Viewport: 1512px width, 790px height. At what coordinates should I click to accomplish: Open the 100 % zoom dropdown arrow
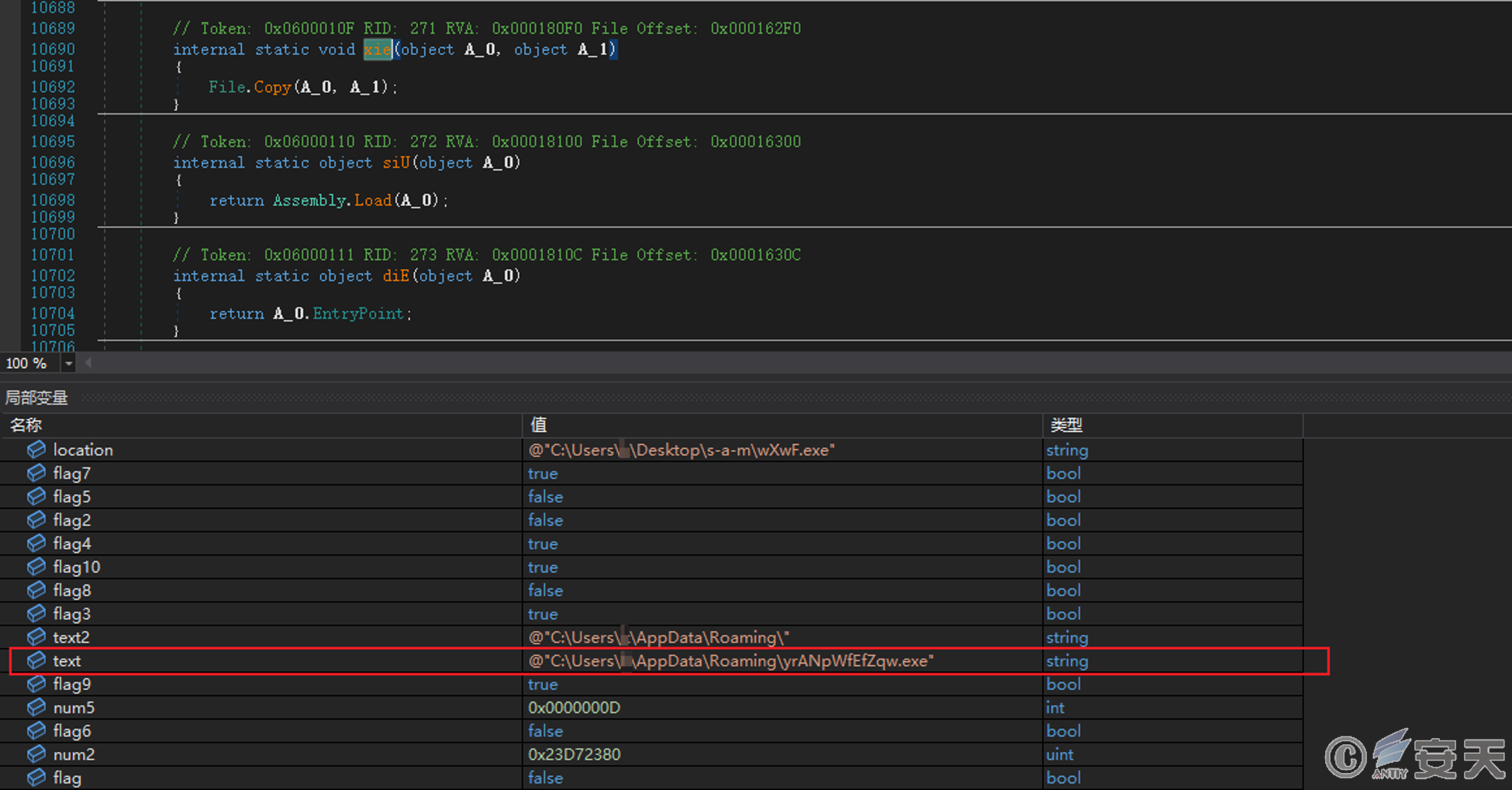pos(68,363)
